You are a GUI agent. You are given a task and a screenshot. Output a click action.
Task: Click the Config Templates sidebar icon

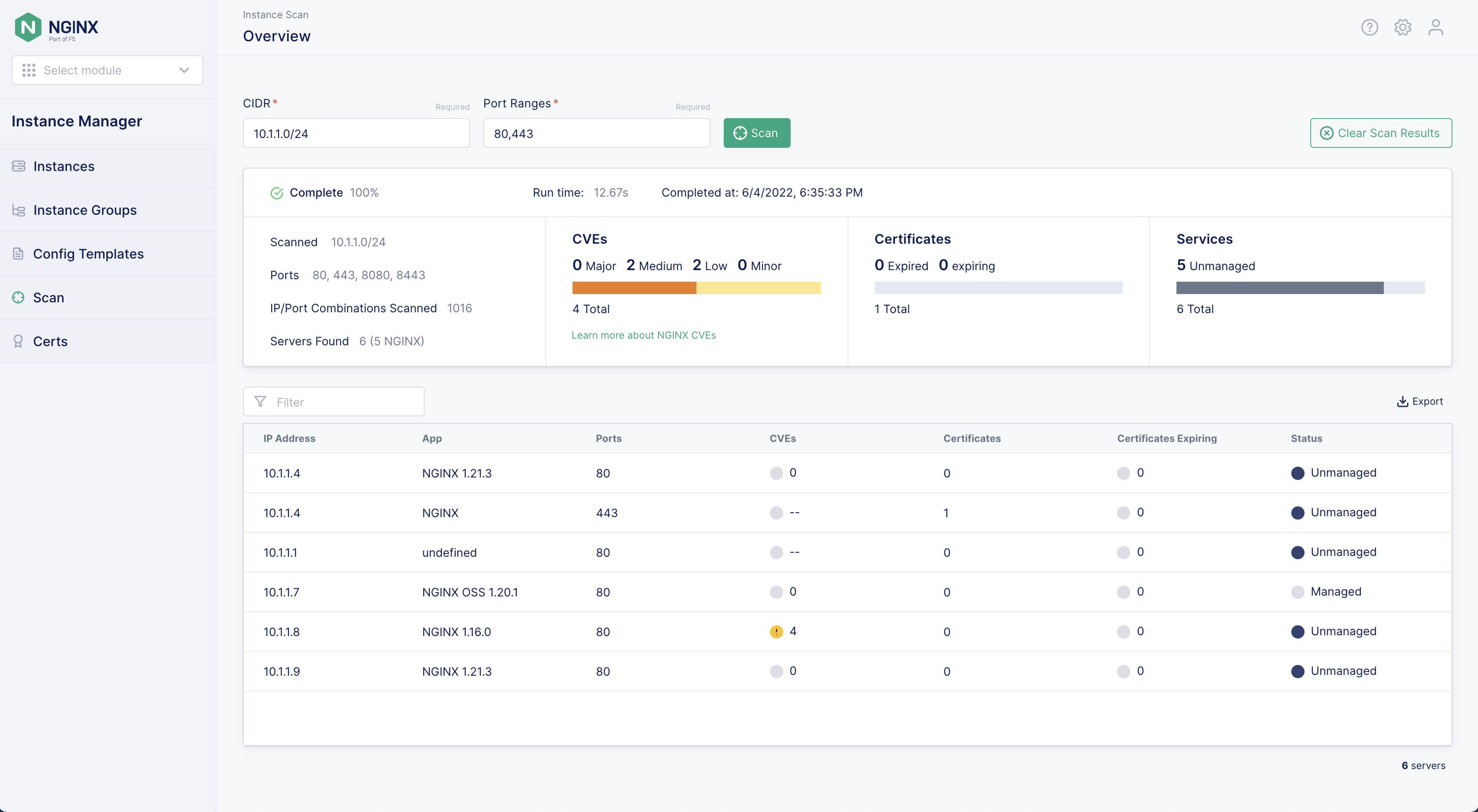18,254
